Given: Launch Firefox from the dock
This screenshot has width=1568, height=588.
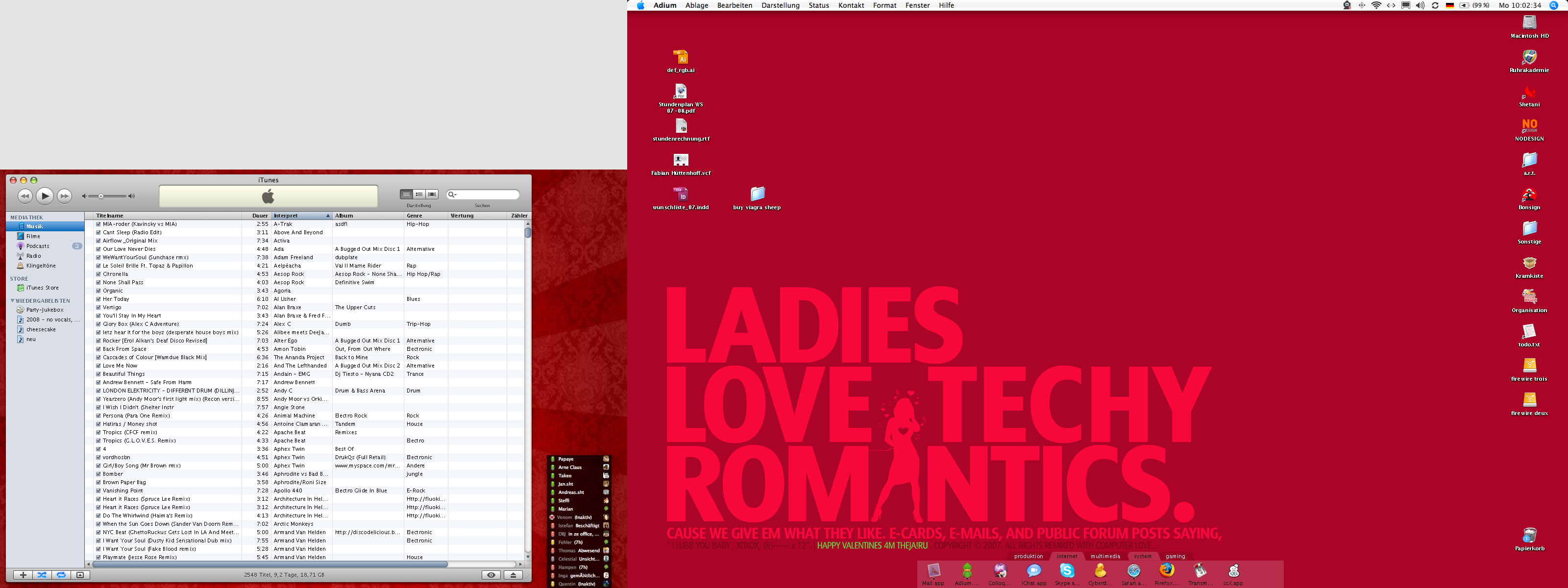Looking at the screenshot, I should [x=1166, y=571].
